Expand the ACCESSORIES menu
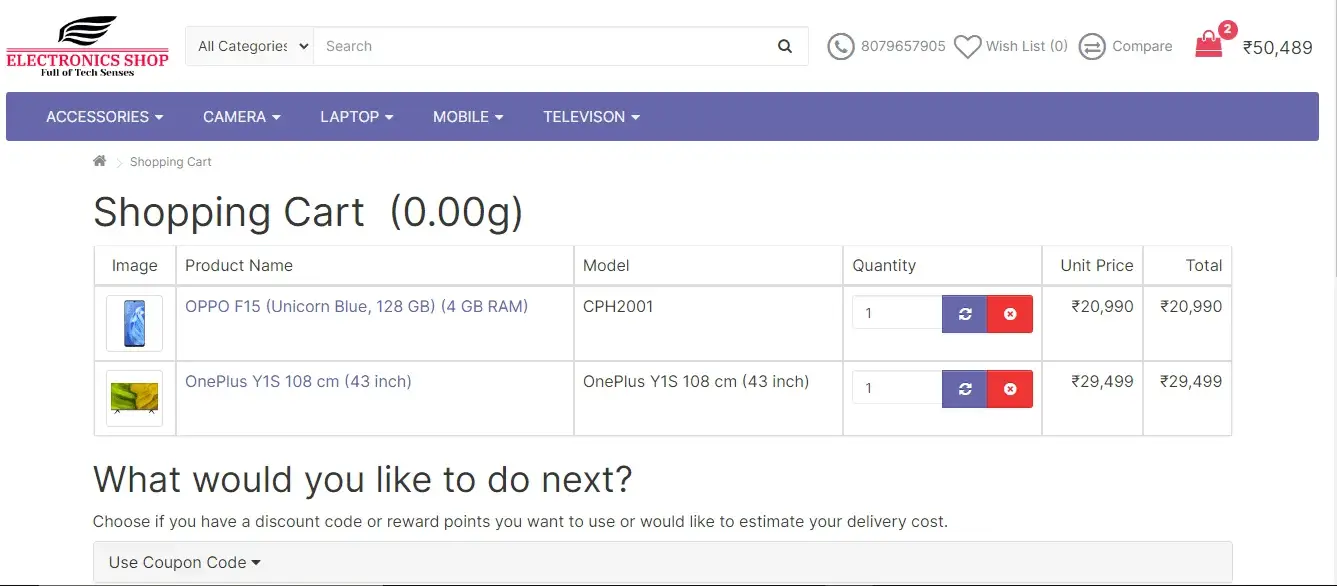The image size is (1337, 586). pos(104,117)
